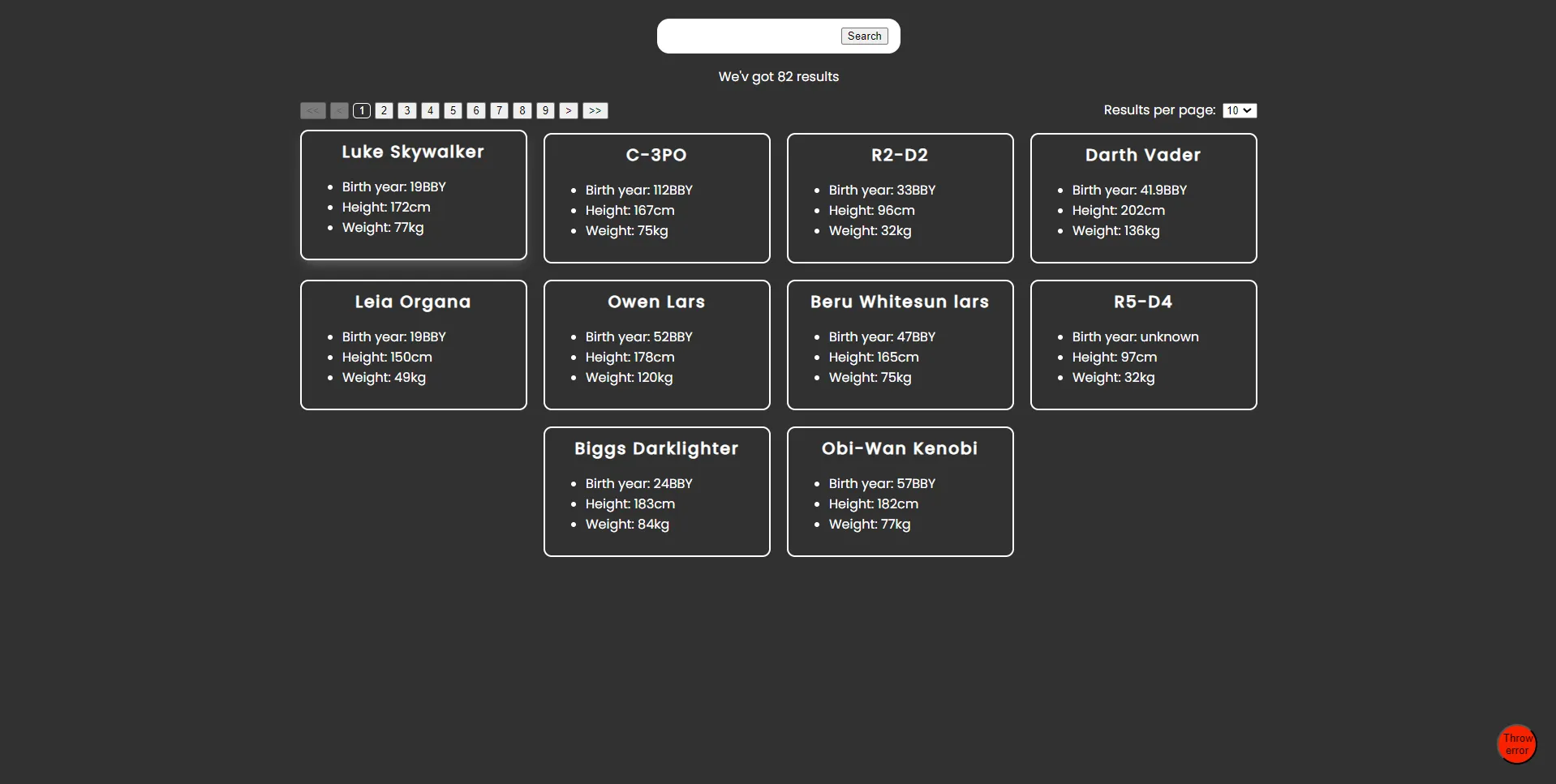Viewport: 1556px width, 784px height.
Task: Click "Height: 202cm" in Darth Vader card
Action: pos(1119,210)
